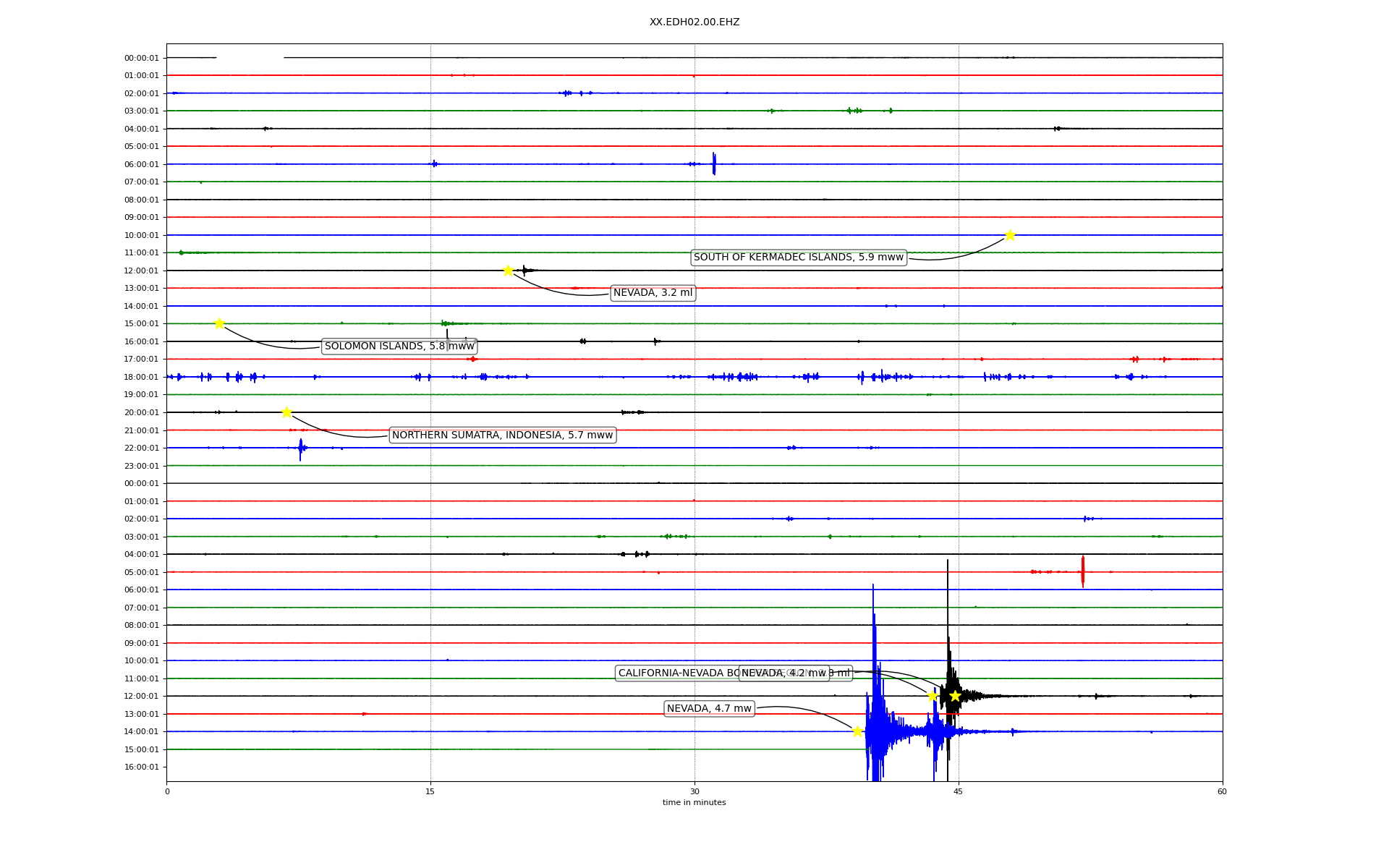Click the NEVADA, 3.2 ml annotation box

point(653,293)
